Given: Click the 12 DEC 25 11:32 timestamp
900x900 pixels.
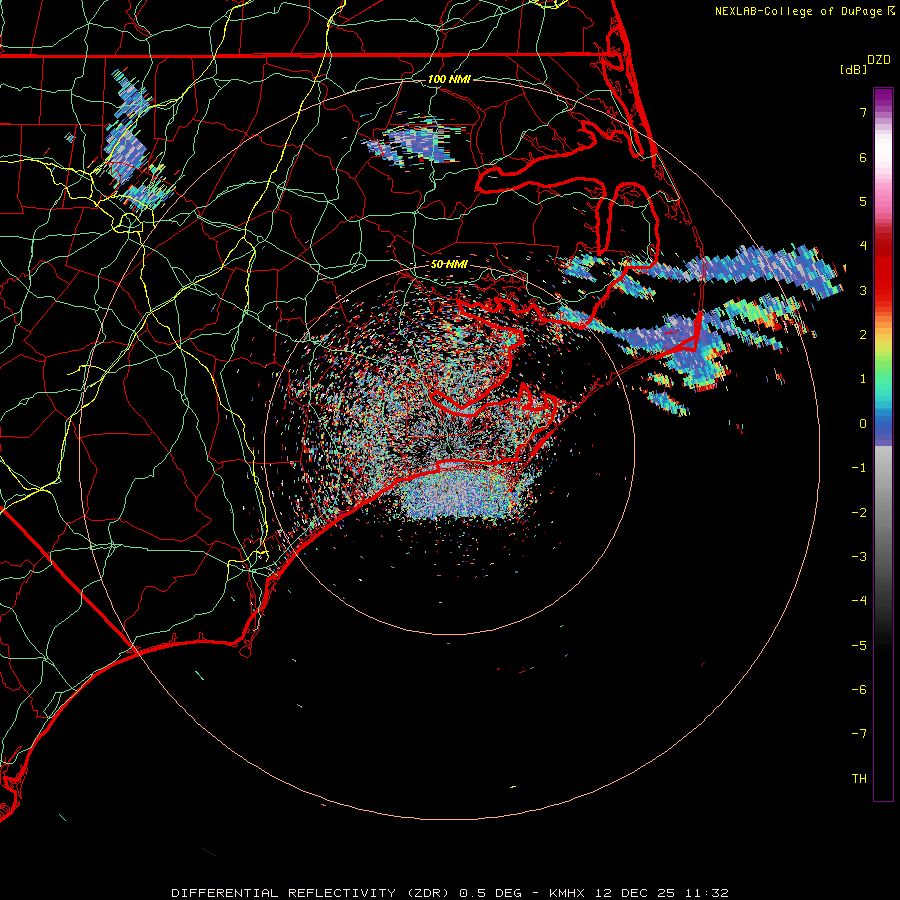Looking at the screenshot, I should [662, 893].
